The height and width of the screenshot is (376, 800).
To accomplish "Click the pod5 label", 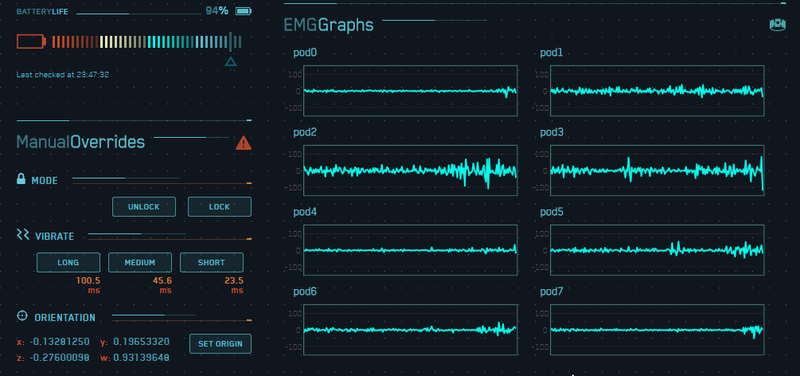I will (552, 212).
